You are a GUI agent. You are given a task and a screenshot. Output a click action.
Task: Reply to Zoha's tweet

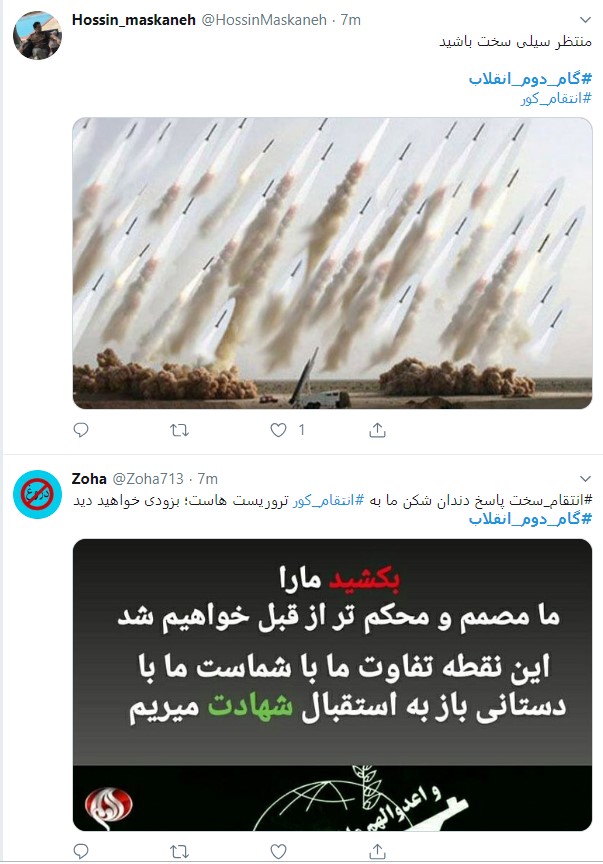[x=81, y=851]
